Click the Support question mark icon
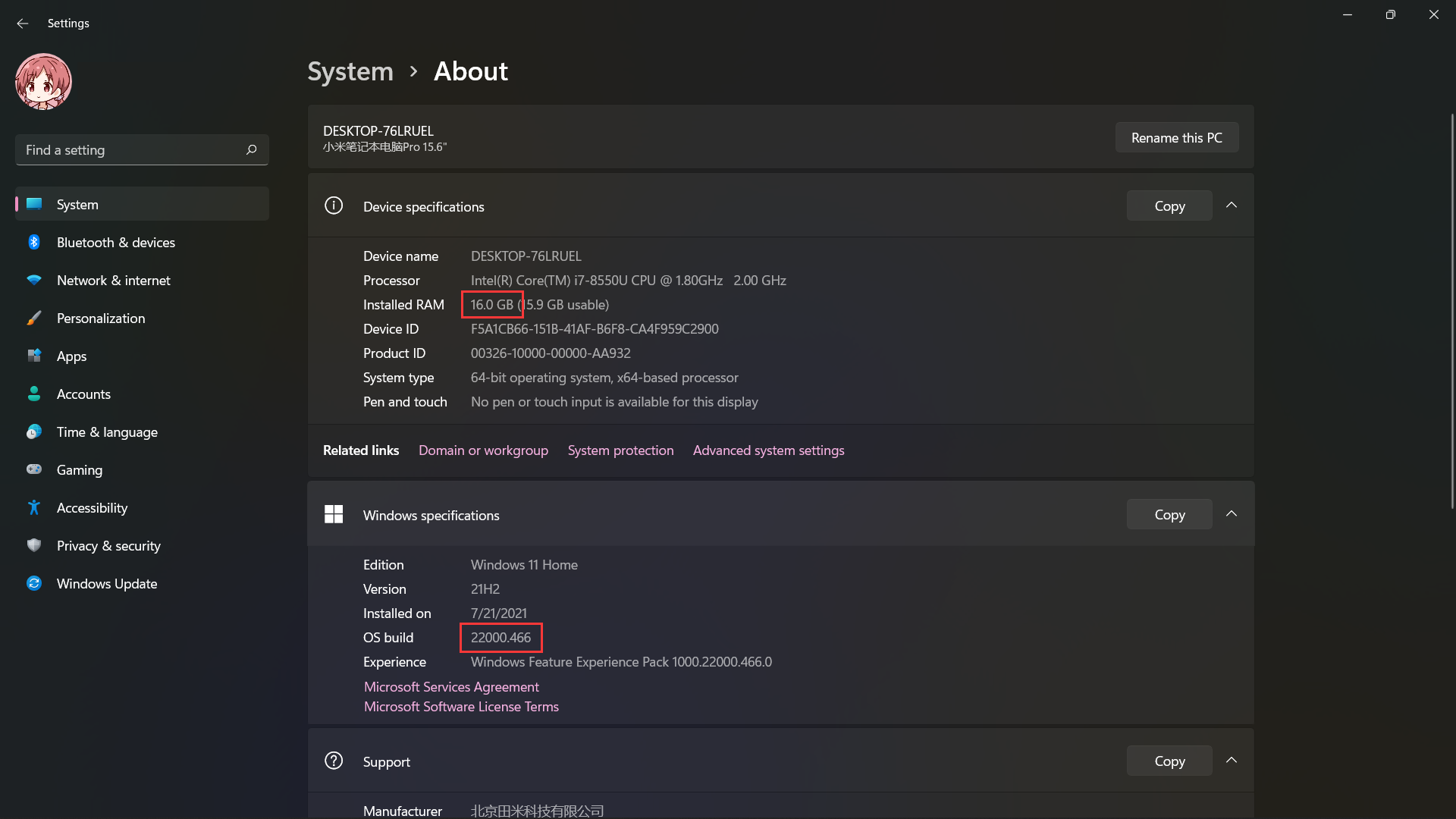 pyautogui.click(x=334, y=761)
